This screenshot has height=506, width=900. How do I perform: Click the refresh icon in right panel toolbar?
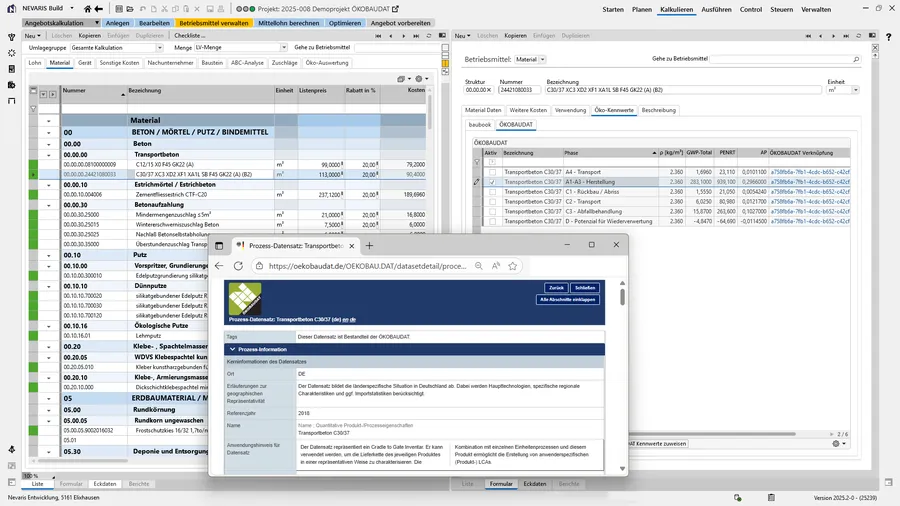859,36
